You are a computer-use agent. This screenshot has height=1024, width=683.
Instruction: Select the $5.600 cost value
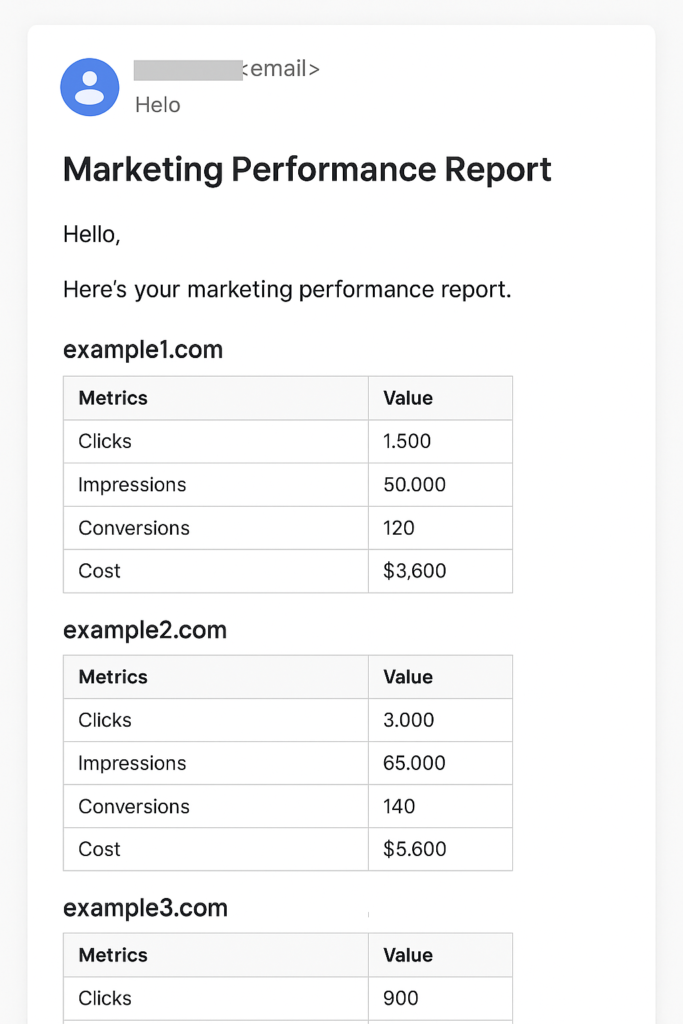[x=415, y=849]
